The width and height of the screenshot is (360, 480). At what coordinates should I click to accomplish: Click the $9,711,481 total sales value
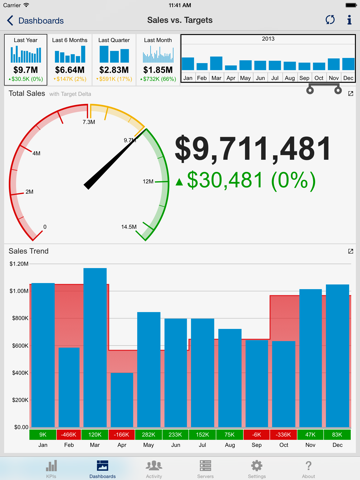tap(253, 149)
